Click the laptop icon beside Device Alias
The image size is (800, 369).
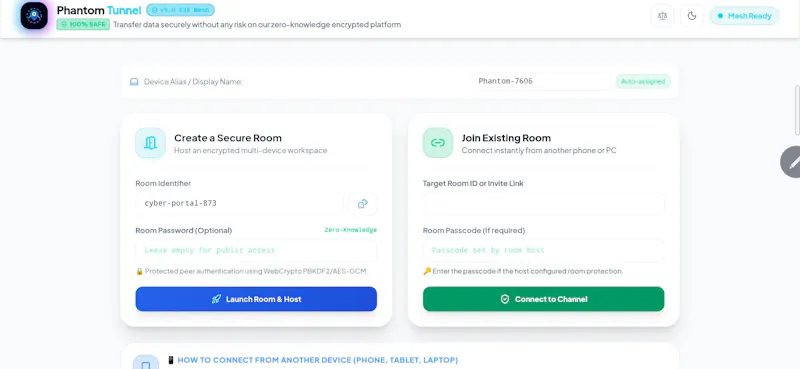click(x=134, y=82)
